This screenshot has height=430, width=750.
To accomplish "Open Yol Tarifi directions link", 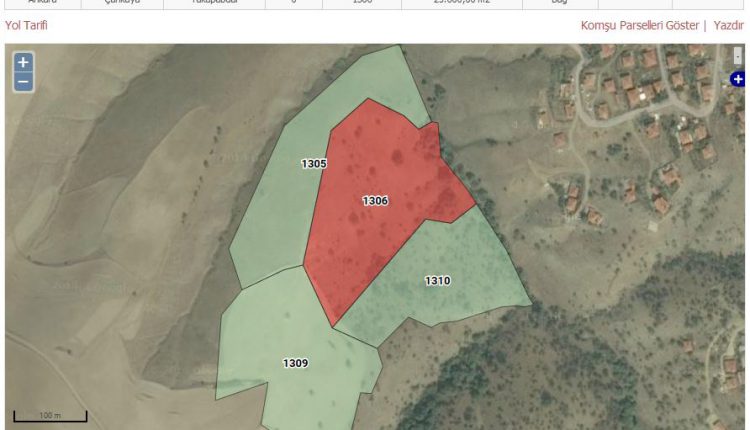I will [26, 25].
